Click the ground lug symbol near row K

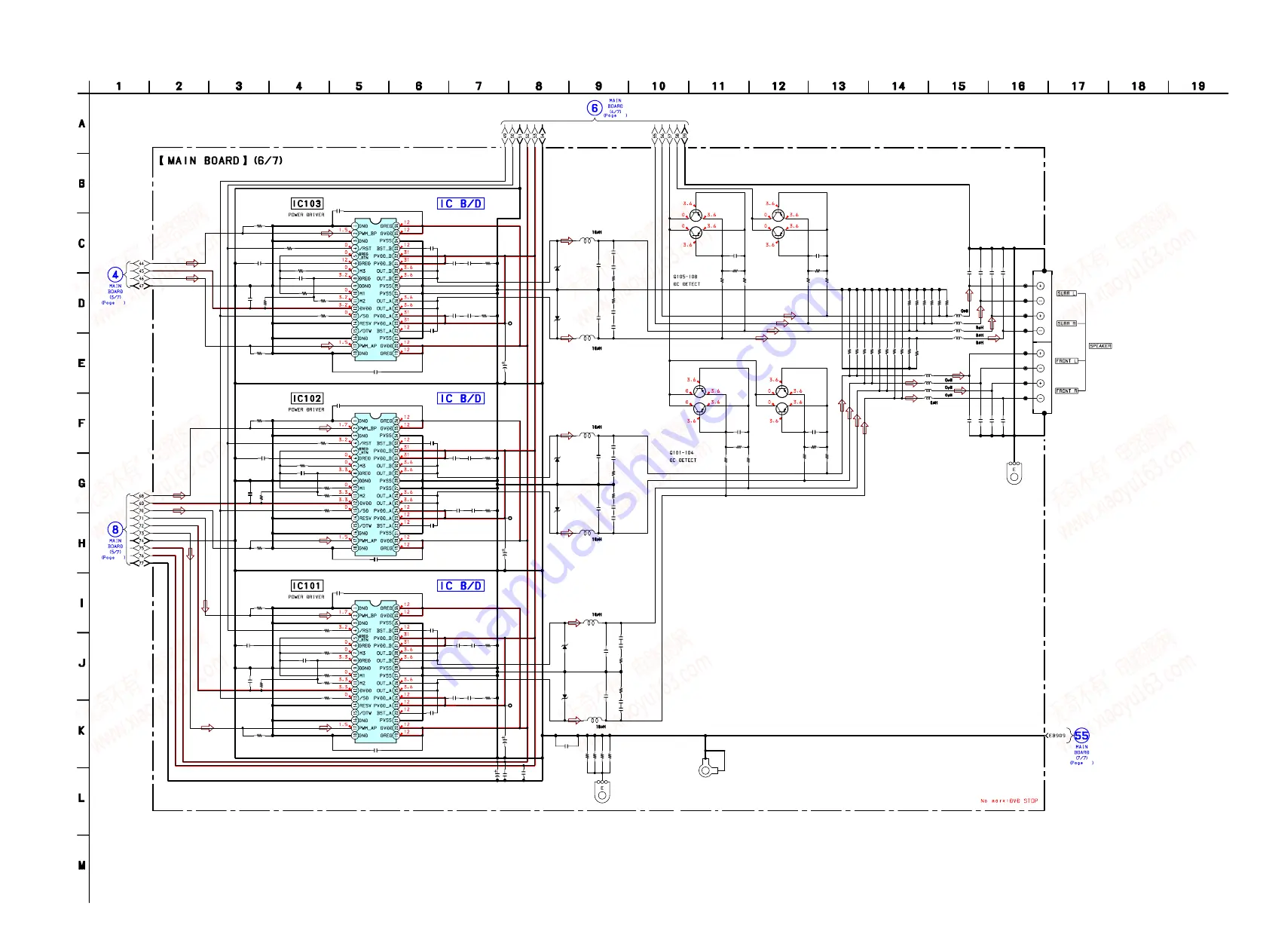point(705,770)
